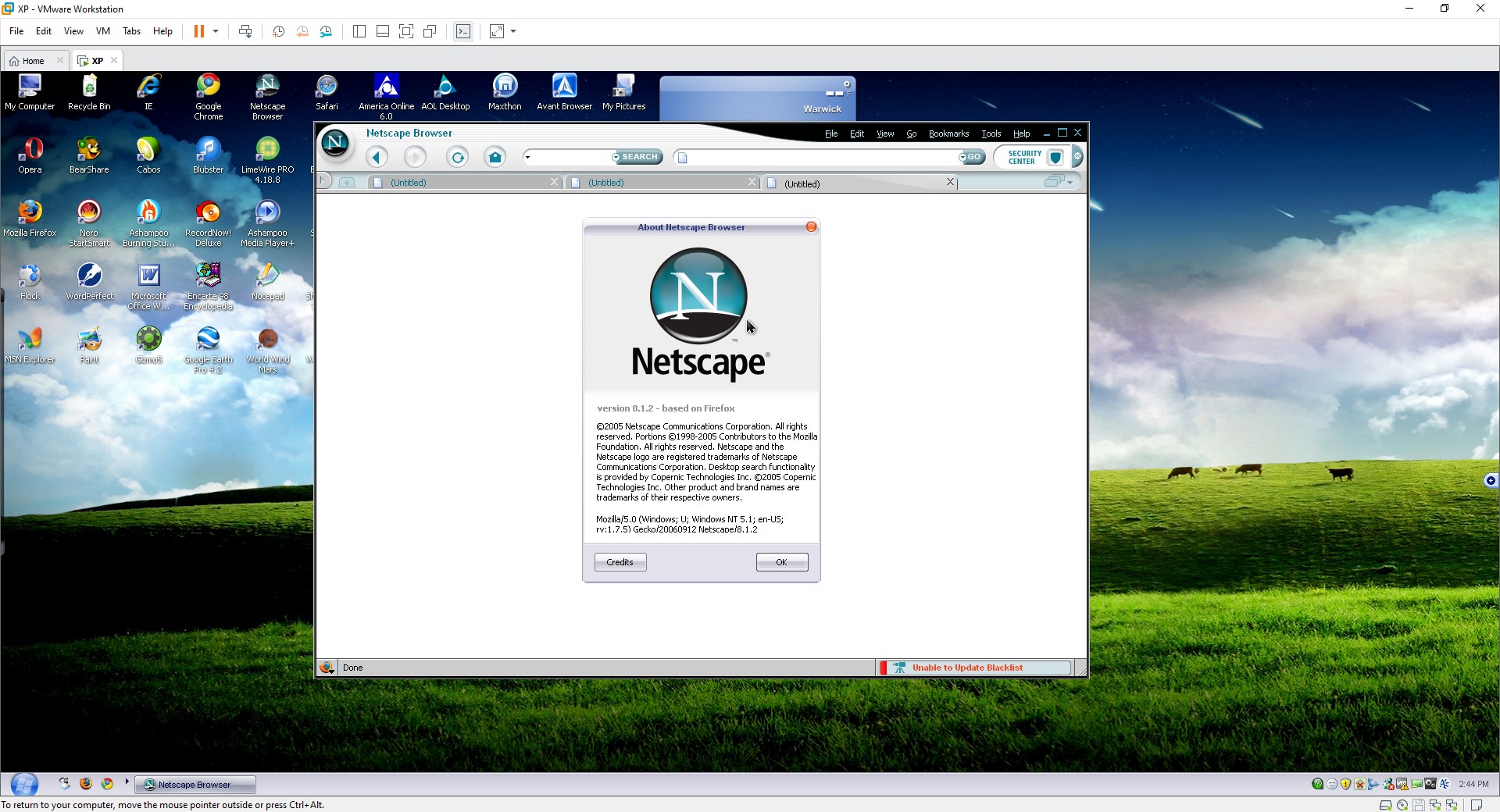Viewport: 1500px width, 812px height.
Task: Select the BearShare desktop icon
Action: (89, 156)
